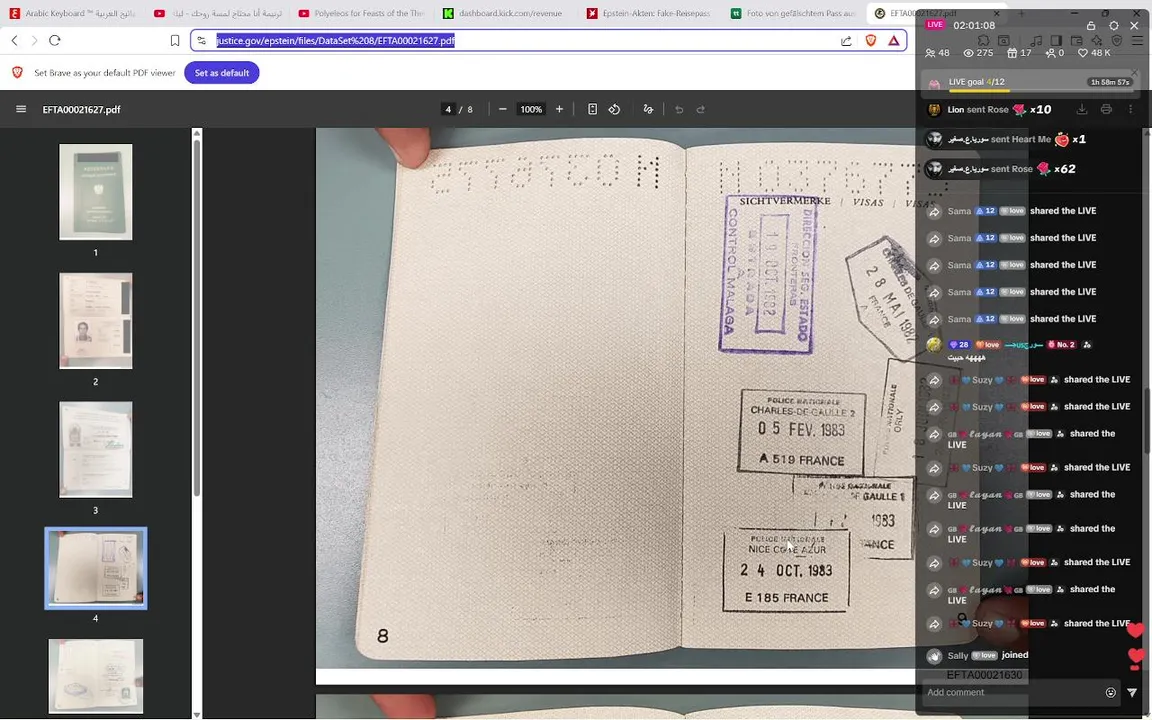
Task: Select page 4 thumbnail
Action: pos(96,568)
